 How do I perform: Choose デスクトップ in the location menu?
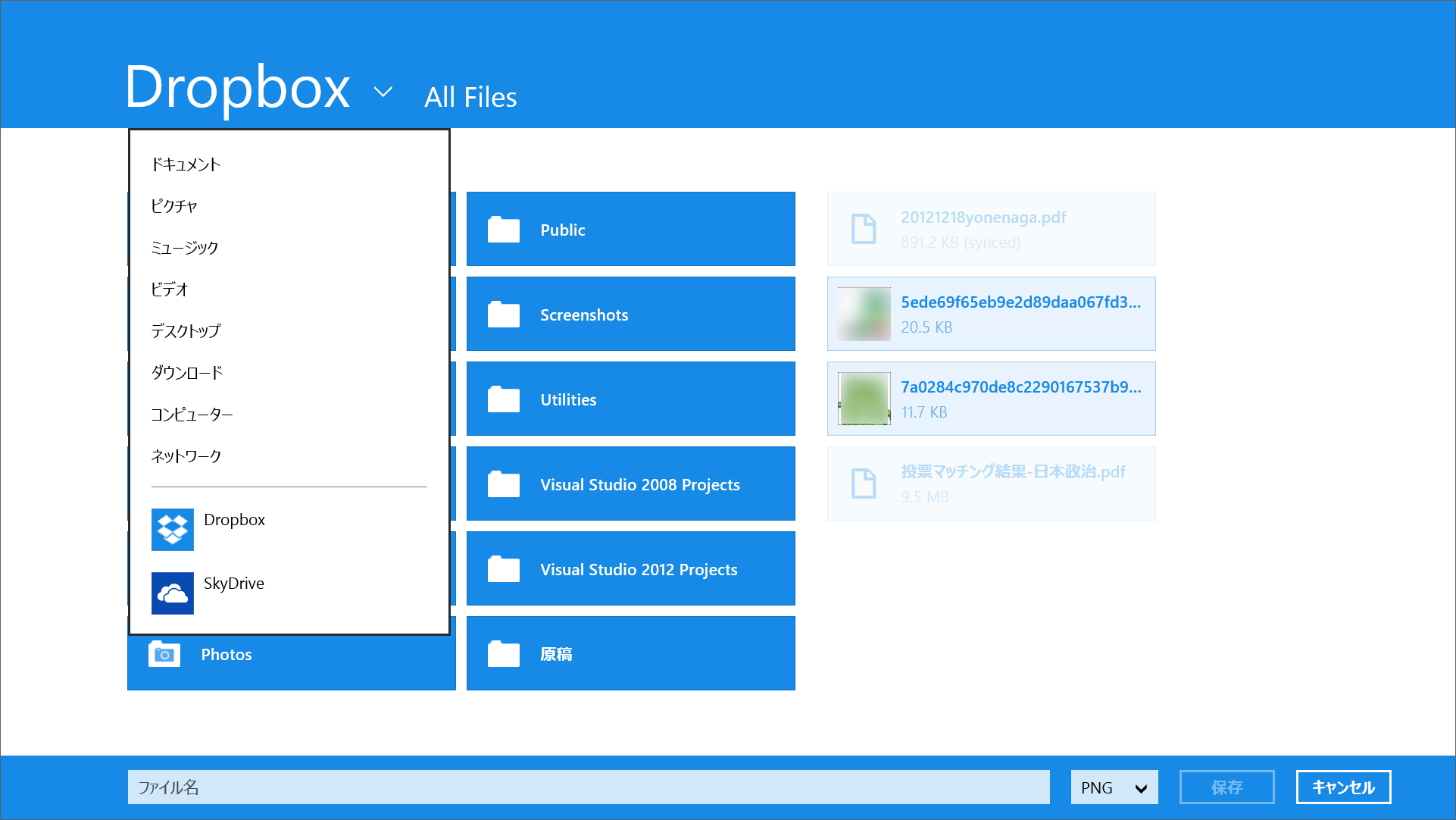click(185, 330)
